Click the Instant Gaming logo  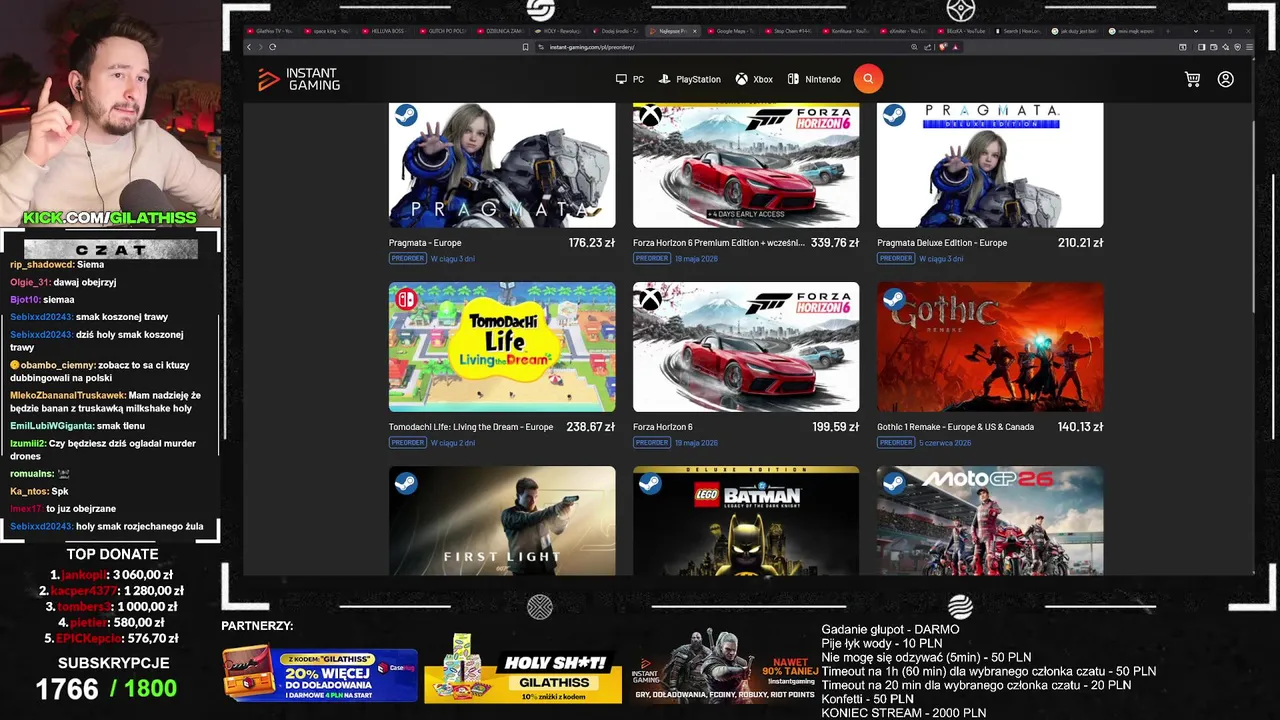[x=299, y=79]
